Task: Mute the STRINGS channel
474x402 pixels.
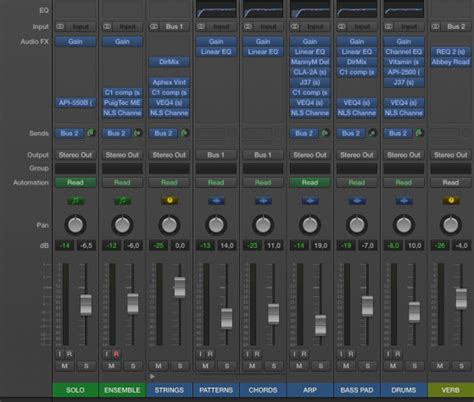Action: click(159, 366)
